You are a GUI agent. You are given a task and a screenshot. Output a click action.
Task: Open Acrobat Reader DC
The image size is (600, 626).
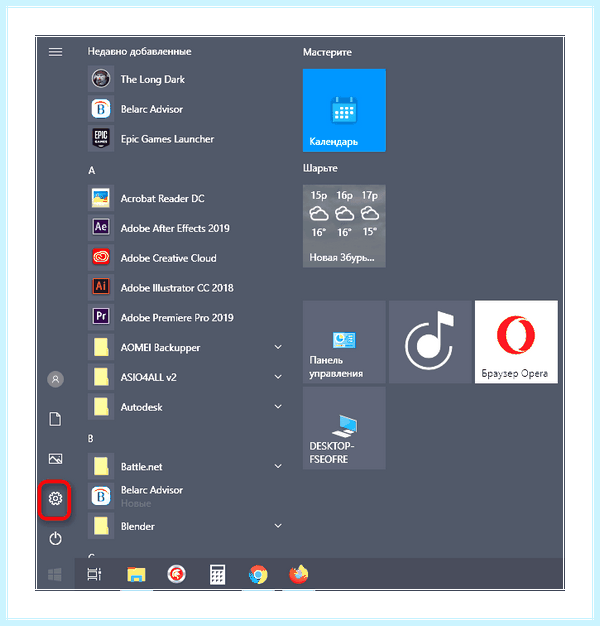(x=186, y=198)
